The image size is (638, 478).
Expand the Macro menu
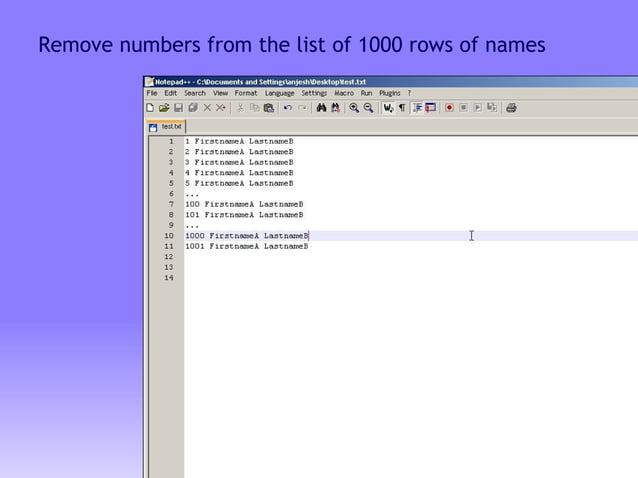coord(344,93)
